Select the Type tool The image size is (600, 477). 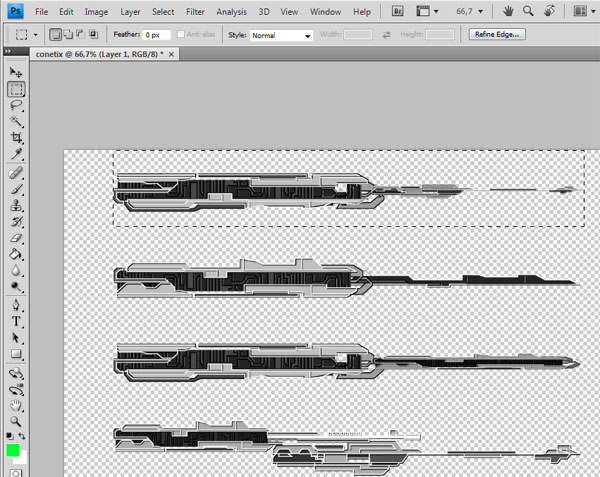pyautogui.click(x=16, y=321)
